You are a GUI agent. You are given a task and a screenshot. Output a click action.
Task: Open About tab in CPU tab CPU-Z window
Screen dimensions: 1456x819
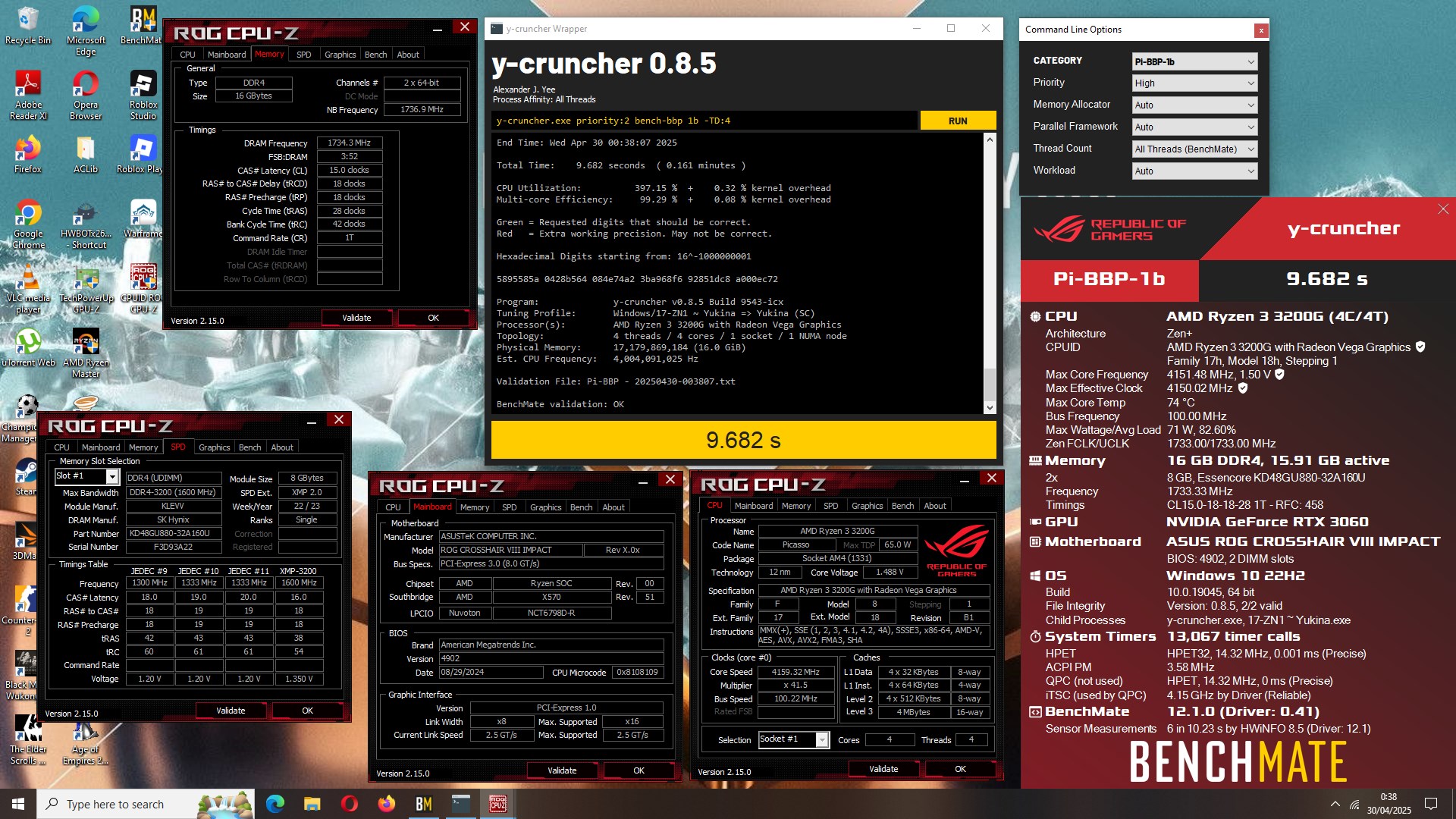coord(935,506)
